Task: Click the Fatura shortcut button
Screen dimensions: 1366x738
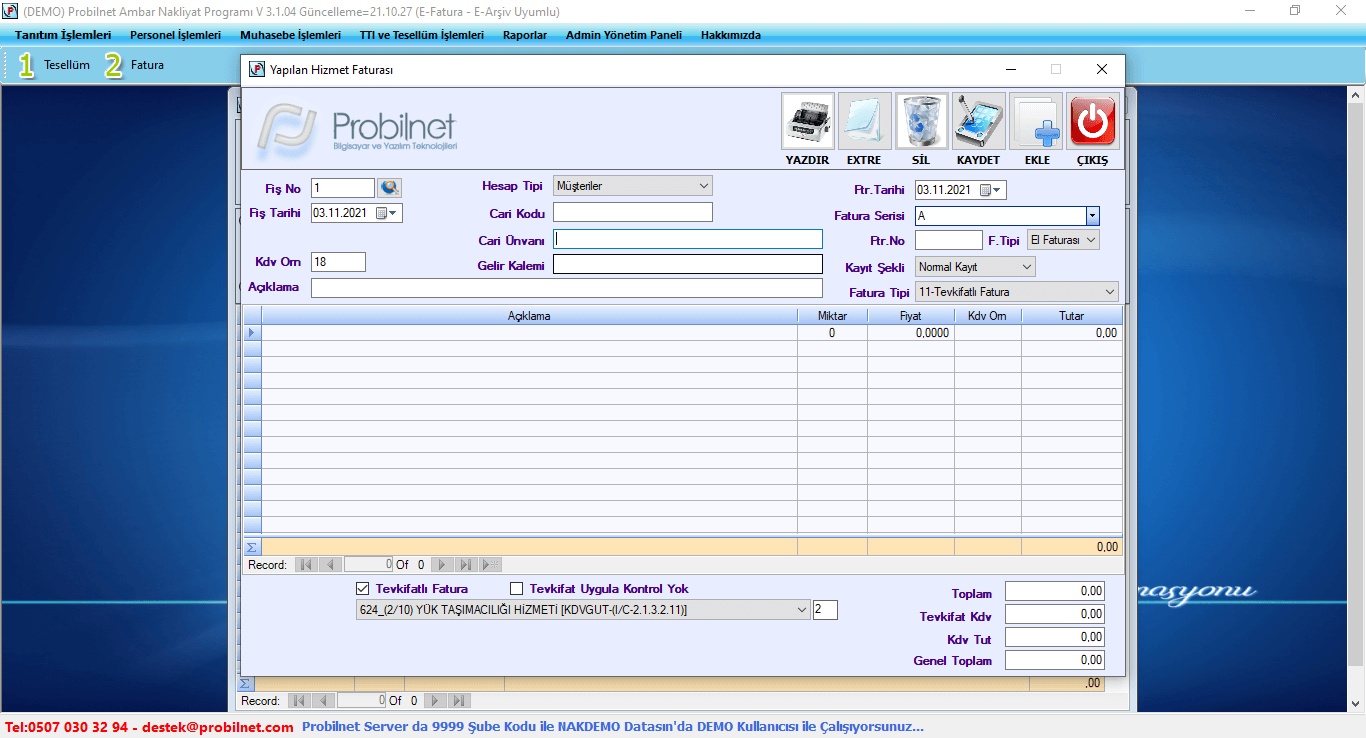Action: click(136, 65)
